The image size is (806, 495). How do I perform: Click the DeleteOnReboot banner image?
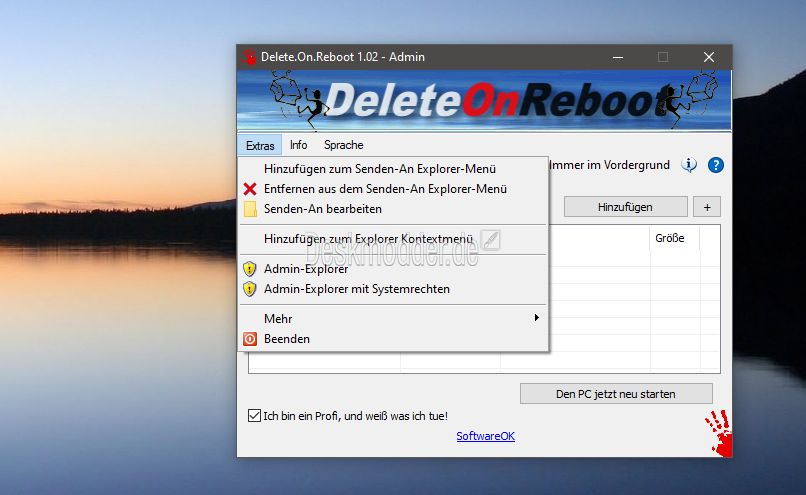coord(484,101)
